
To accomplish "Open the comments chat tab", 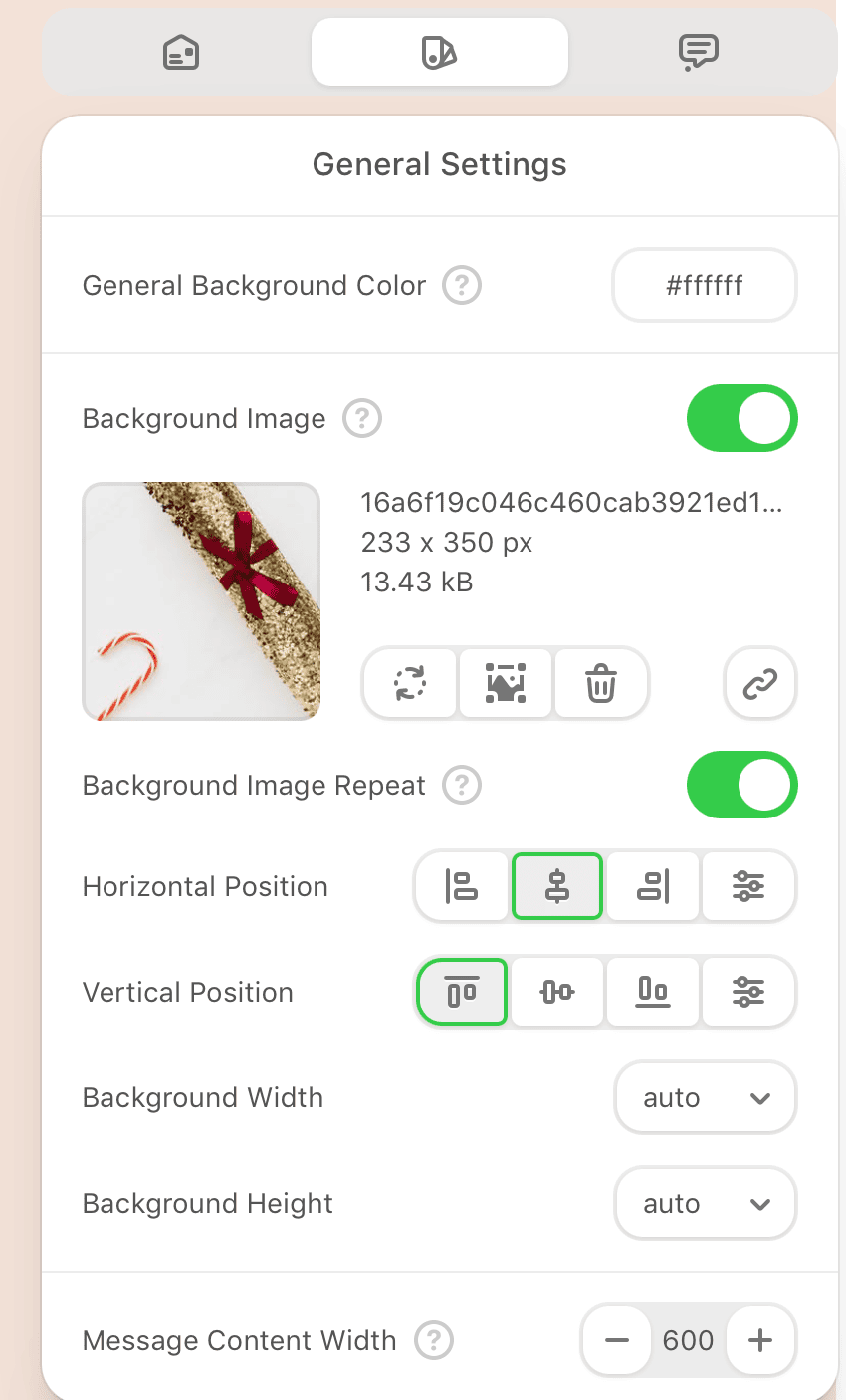I will click(x=698, y=52).
